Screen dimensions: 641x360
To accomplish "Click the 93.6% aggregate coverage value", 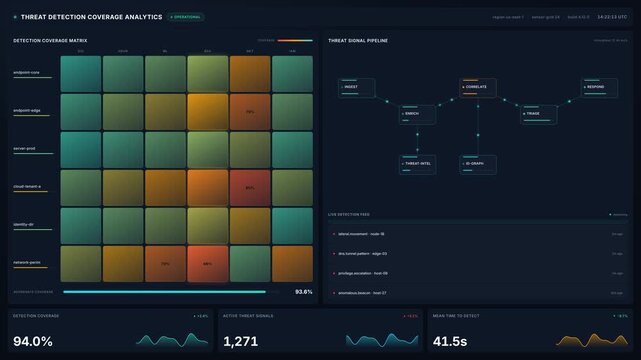I will (x=304, y=292).
